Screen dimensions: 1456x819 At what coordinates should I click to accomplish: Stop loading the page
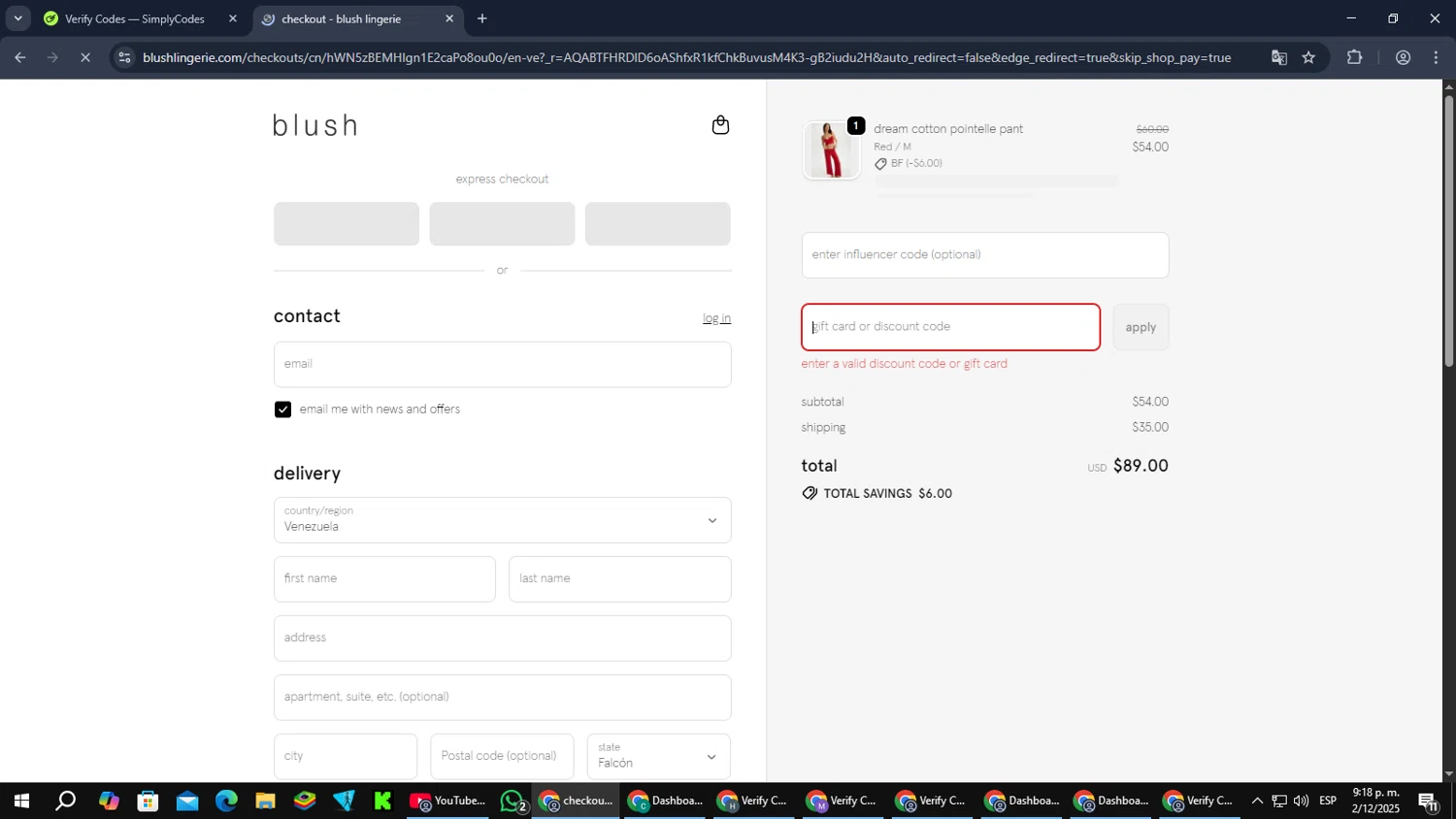[85, 58]
